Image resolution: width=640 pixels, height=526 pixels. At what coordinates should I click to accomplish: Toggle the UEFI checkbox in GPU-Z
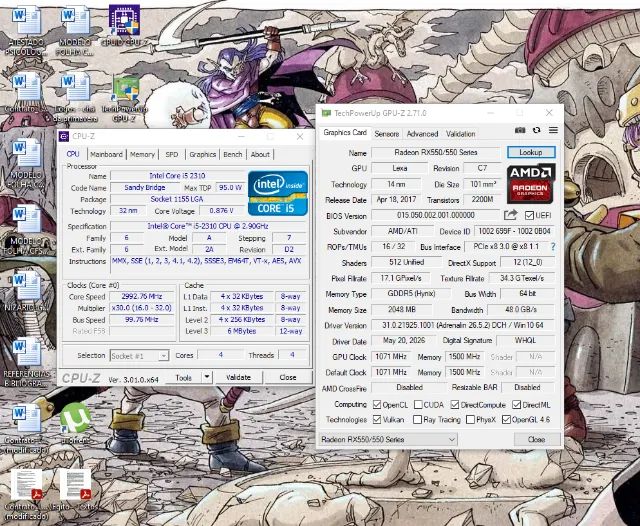pyautogui.click(x=529, y=215)
